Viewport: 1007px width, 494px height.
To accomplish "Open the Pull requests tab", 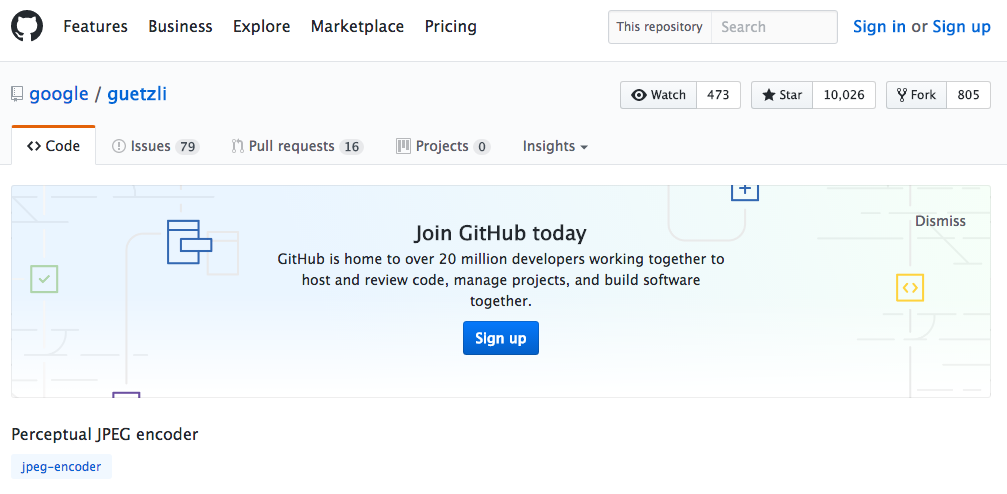I will [296, 146].
